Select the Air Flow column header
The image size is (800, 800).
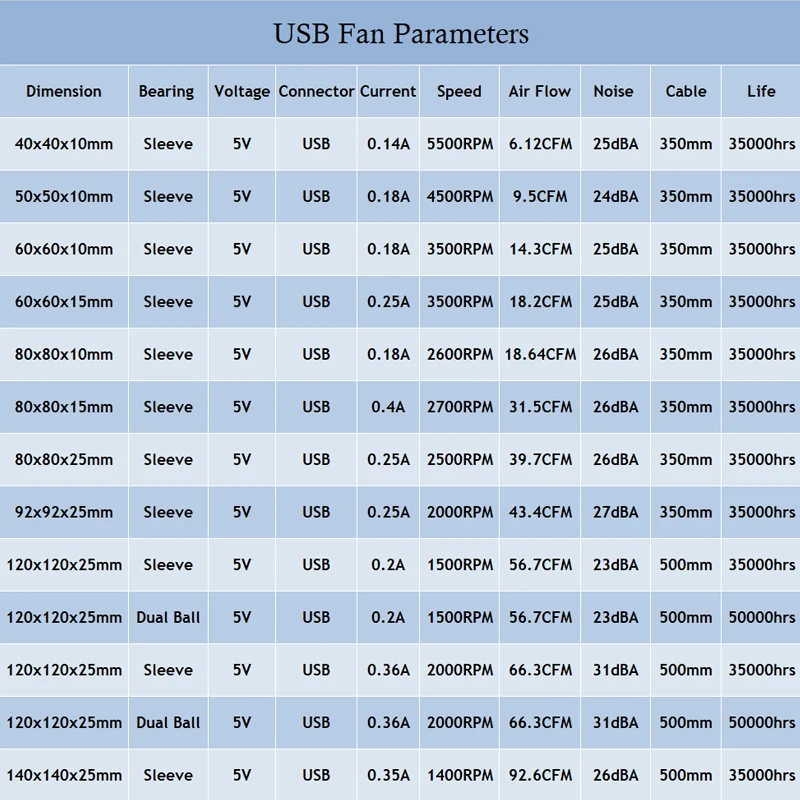pos(540,91)
